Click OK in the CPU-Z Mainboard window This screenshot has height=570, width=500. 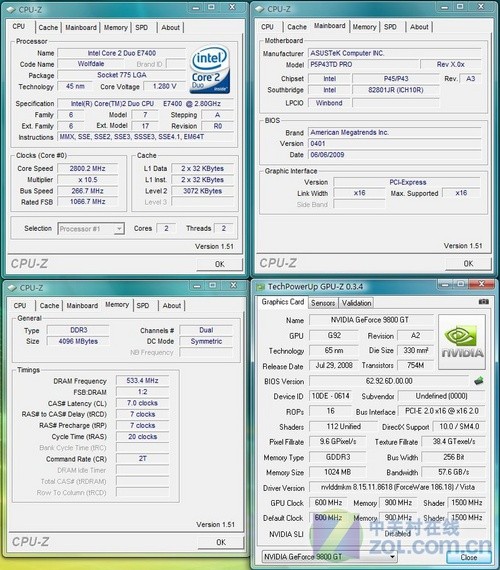click(468, 264)
